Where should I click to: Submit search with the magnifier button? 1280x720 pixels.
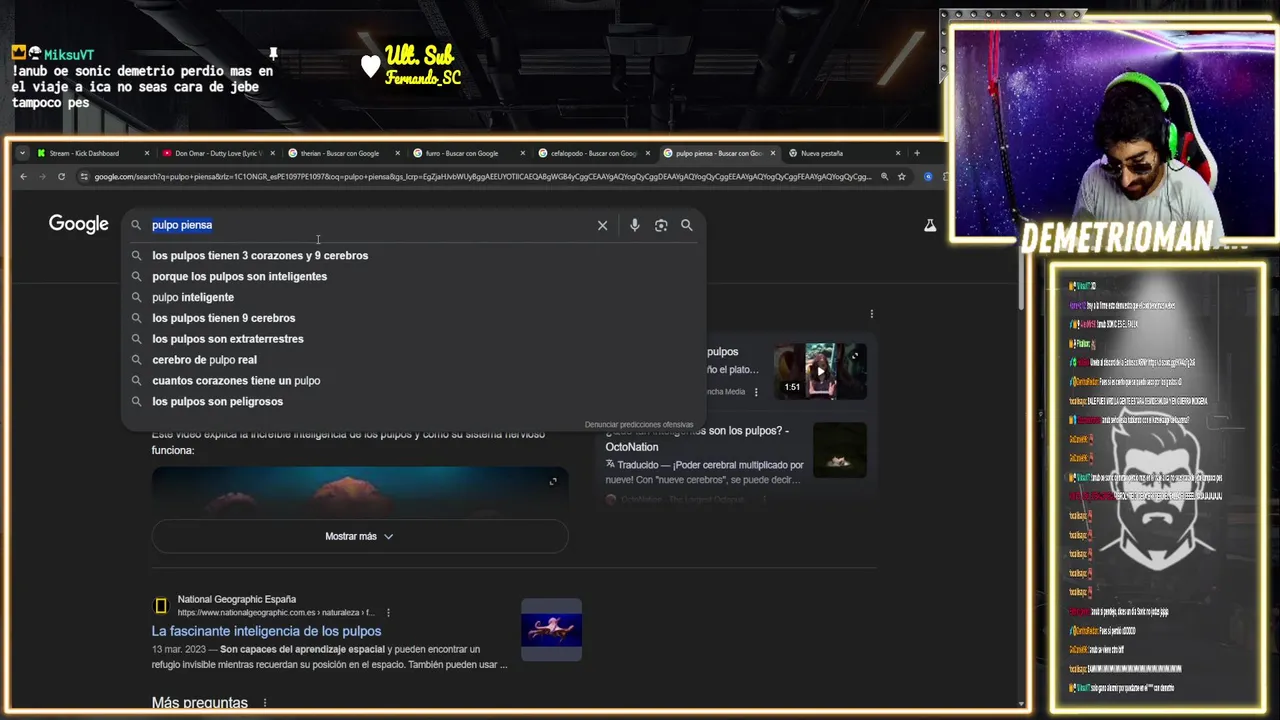[687, 225]
